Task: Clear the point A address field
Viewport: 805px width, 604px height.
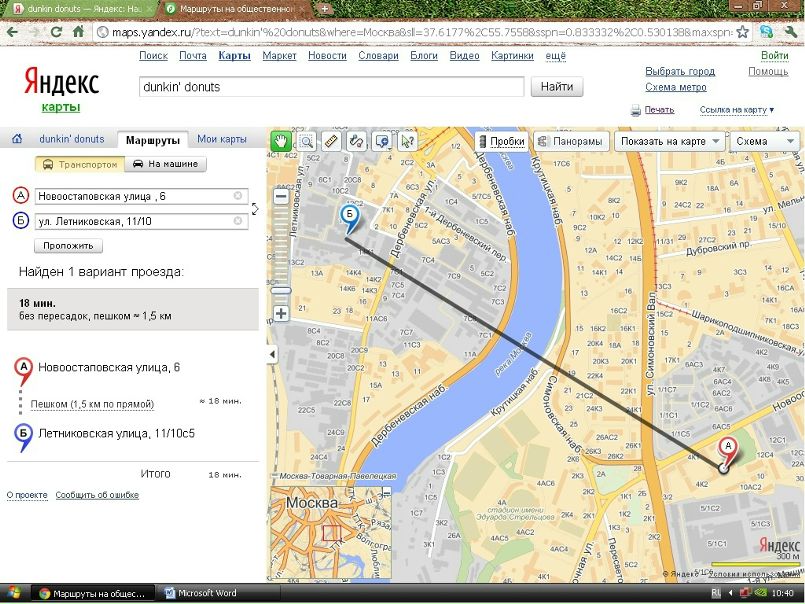Action: point(238,196)
